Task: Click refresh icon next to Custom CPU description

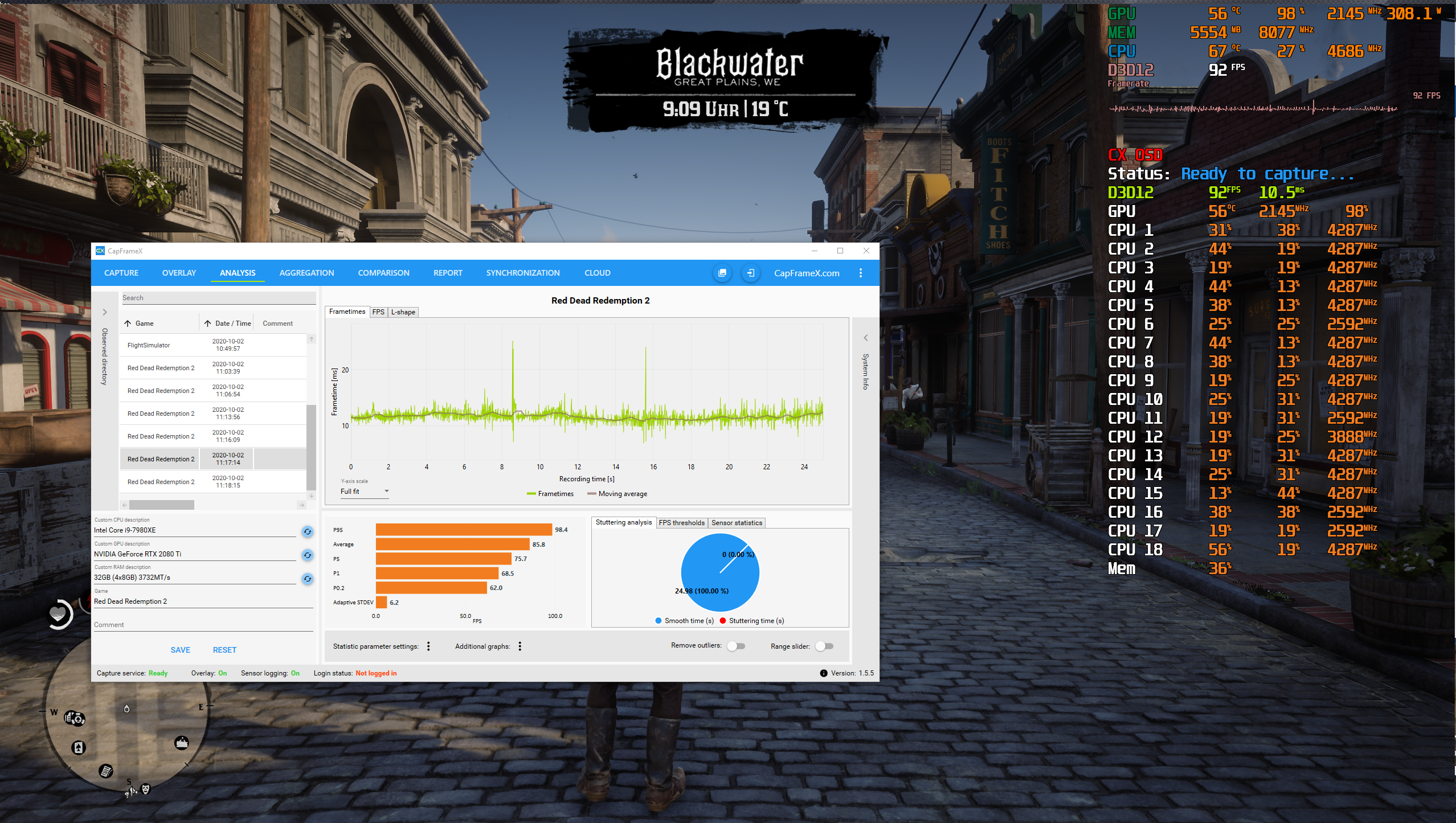Action: click(x=308, y=531)
